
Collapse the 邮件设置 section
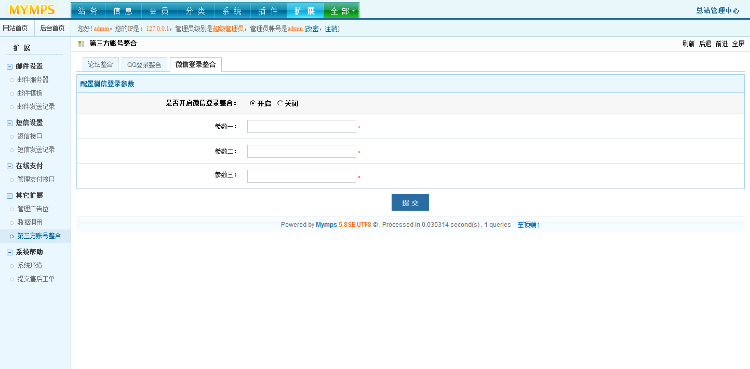pyautogui.click(x=10, y=67)
